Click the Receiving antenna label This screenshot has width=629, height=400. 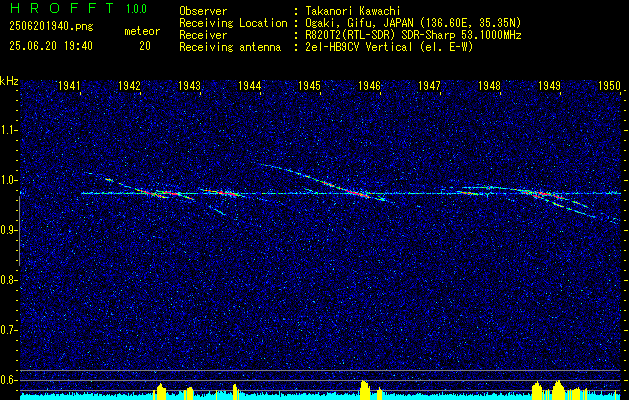pyautogui.click(x=230, y=47)
